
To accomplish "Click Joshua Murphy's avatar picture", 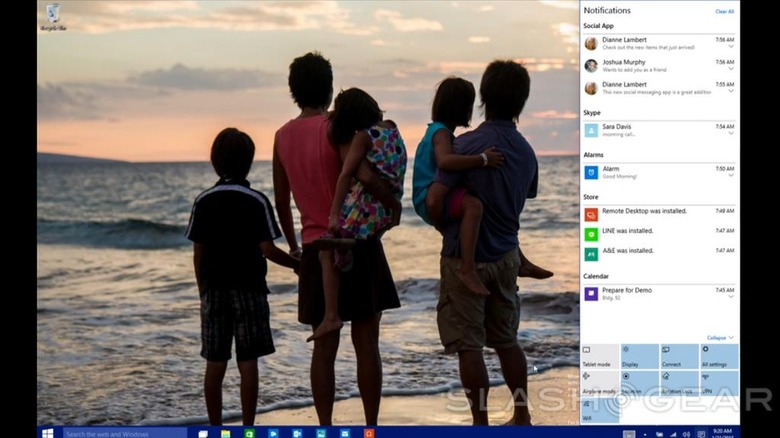I will (x=591, y=66).
